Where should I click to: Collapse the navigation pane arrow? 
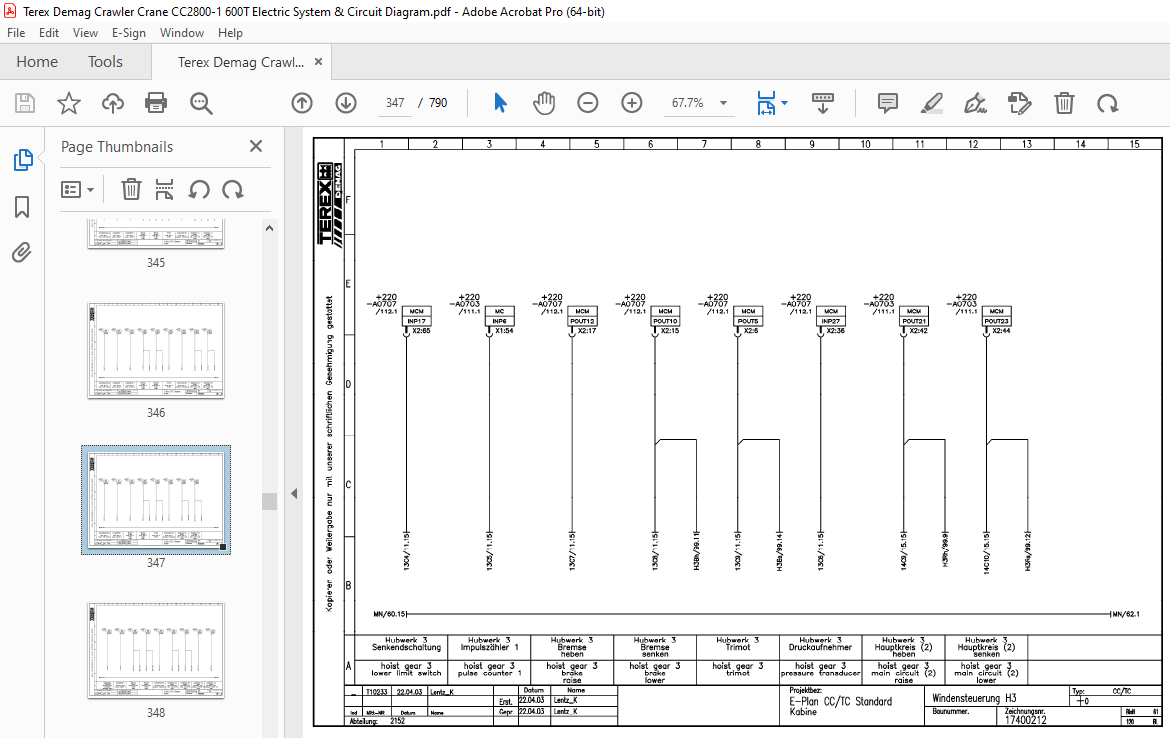[x=294, y=493]
